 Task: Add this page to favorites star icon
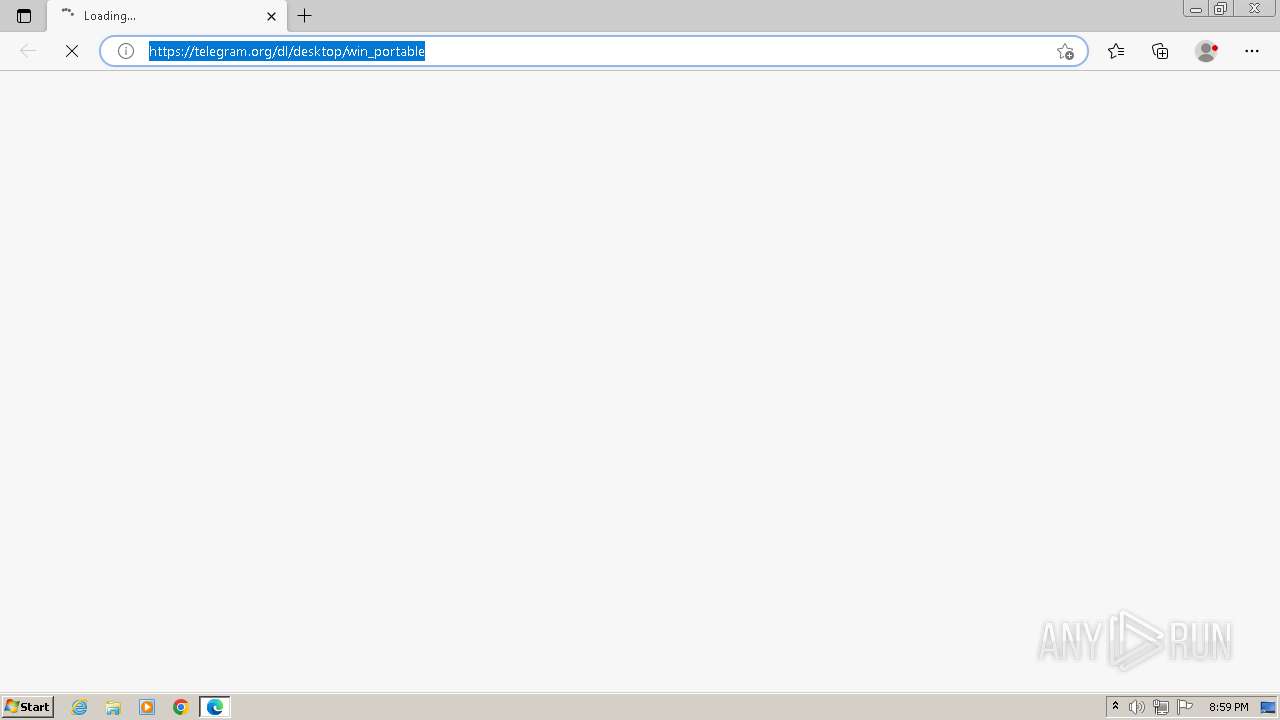pyautogui.click(x=1065, y=51)
